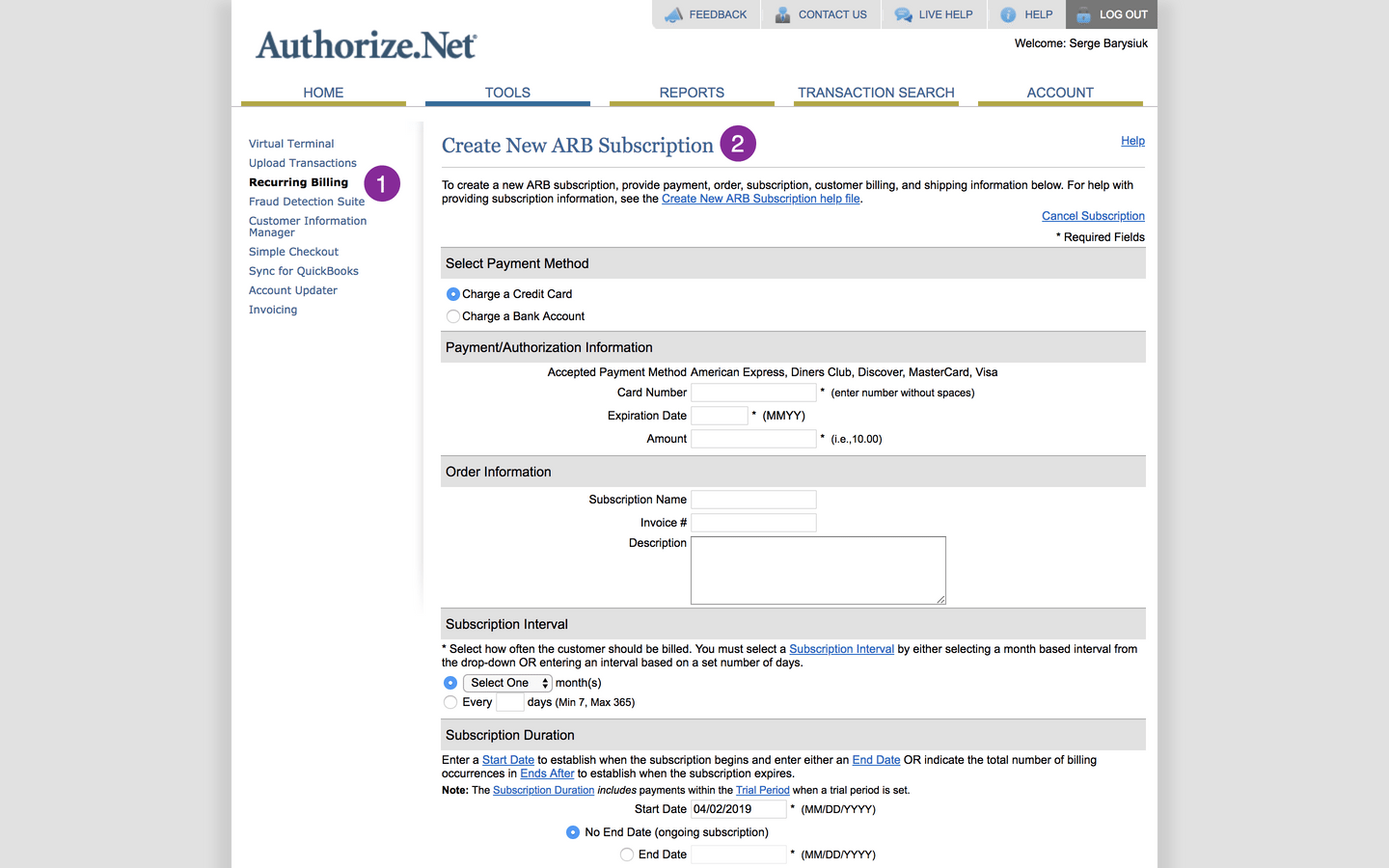The height and width of the screenshot is (868, 1389).
Task: Open the HOME tab
Action: (323, 93)
